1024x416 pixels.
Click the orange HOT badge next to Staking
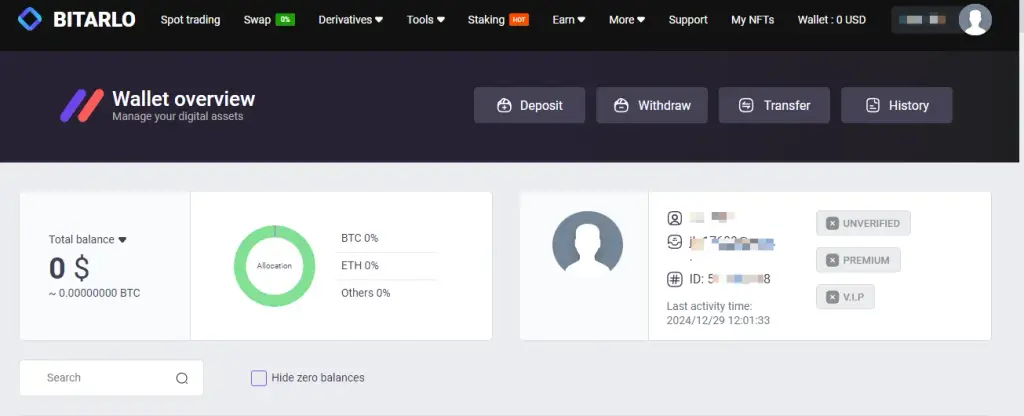pos(519,20)
